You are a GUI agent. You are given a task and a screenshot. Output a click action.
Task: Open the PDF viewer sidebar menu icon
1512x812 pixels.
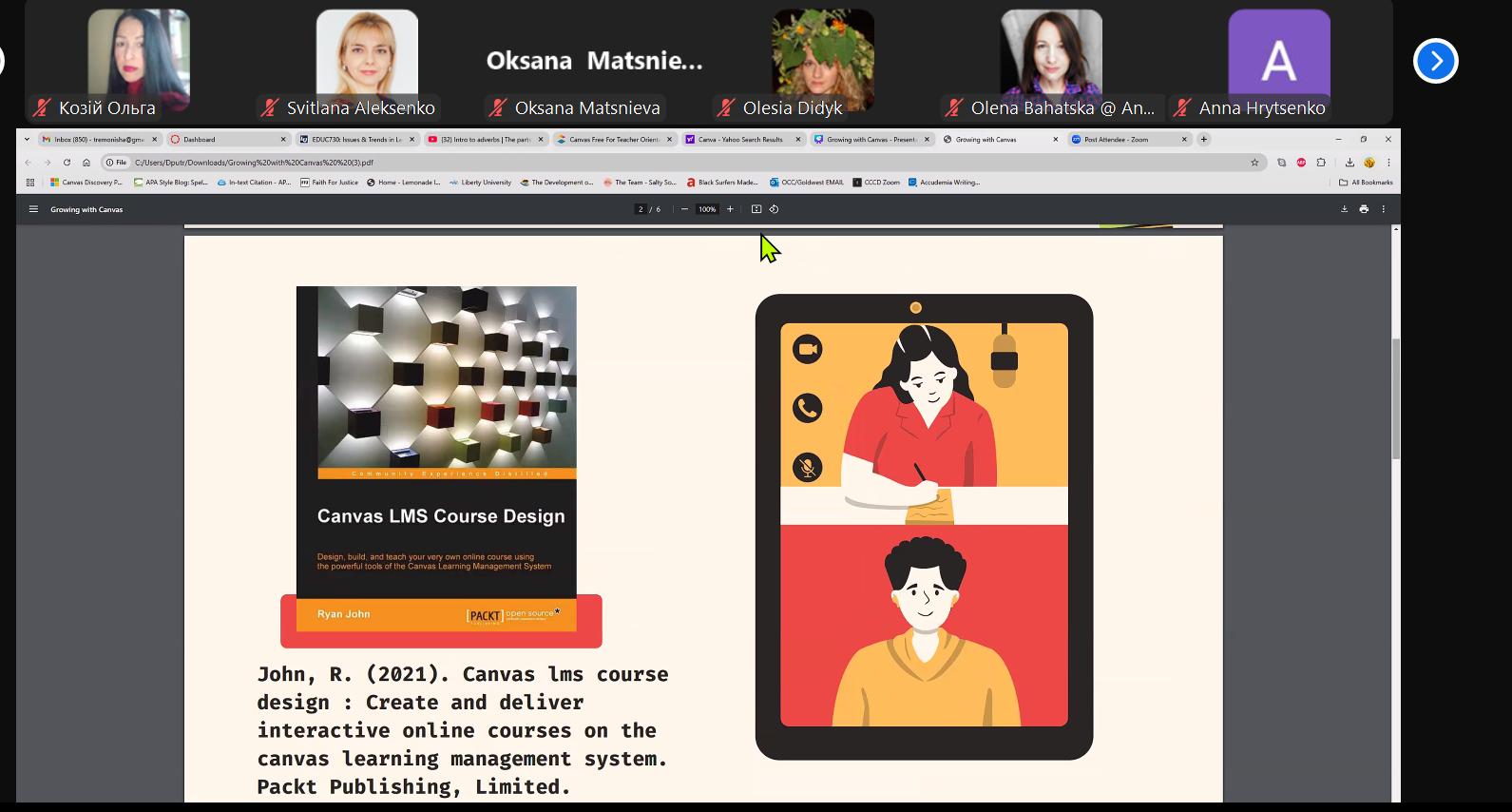pos(33,209)
